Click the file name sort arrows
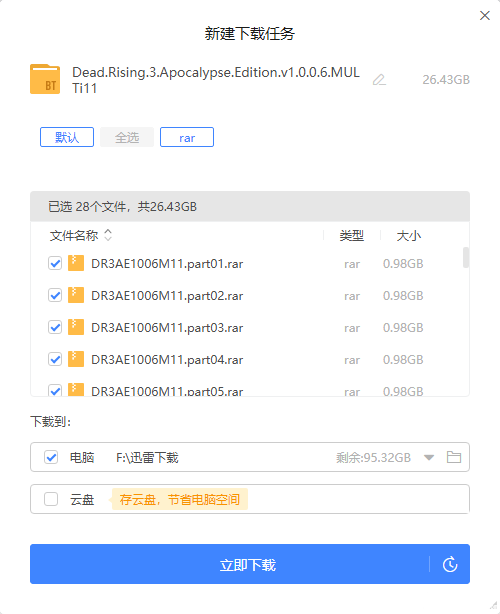 pos(108,235)
